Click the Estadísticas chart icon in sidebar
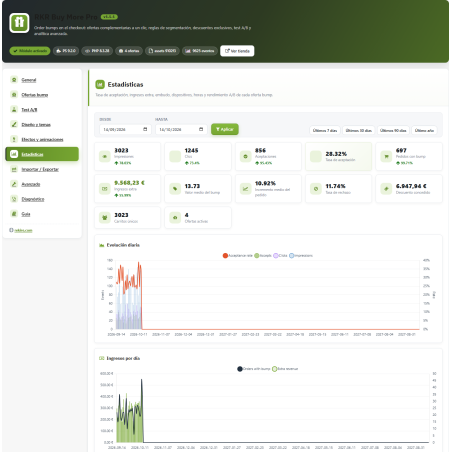 coord(14,154)
